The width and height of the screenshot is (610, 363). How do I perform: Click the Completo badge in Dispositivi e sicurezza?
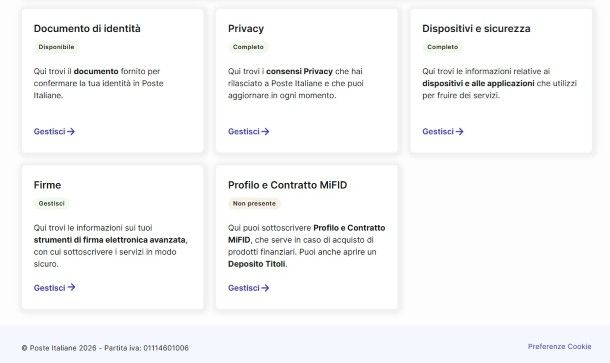point(443,47)
